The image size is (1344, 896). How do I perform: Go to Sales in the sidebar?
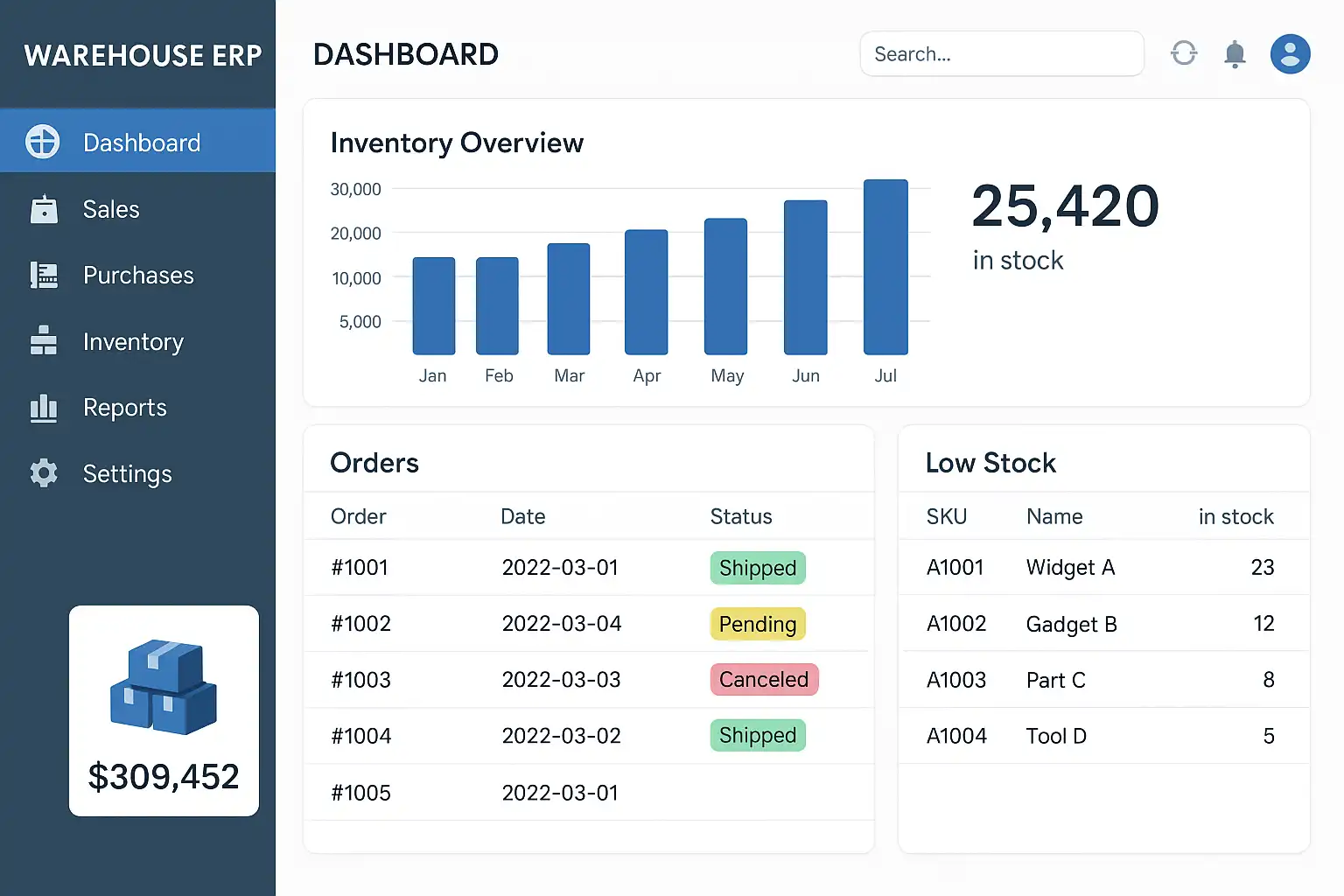(111, 210)
